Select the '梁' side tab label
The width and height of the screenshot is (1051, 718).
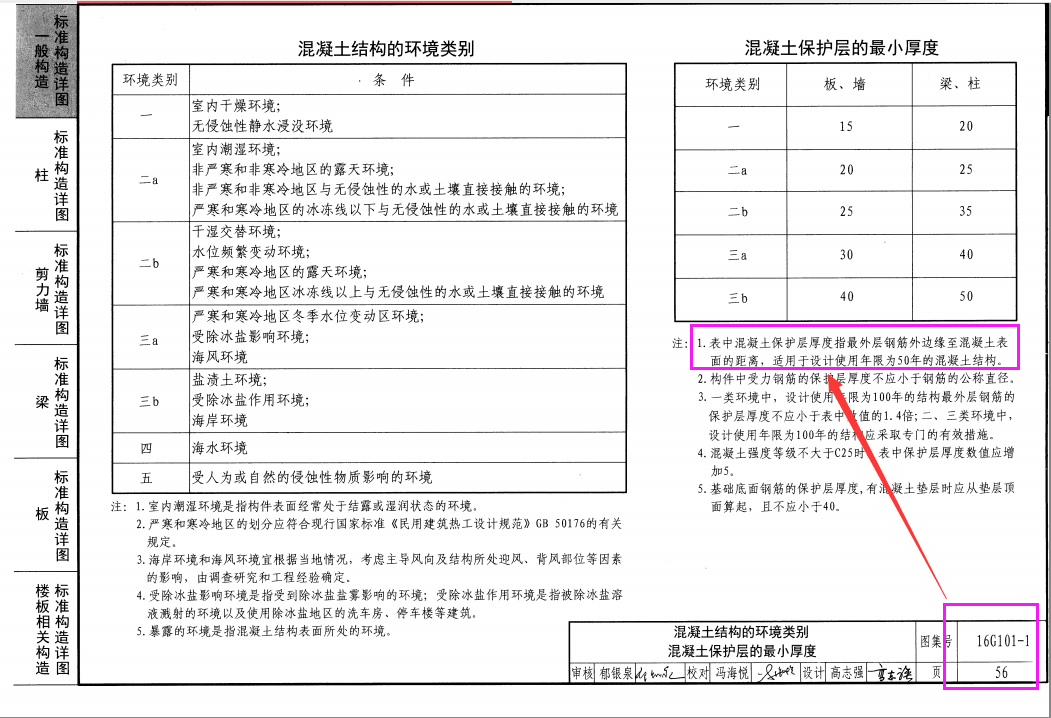coord(42,402)
